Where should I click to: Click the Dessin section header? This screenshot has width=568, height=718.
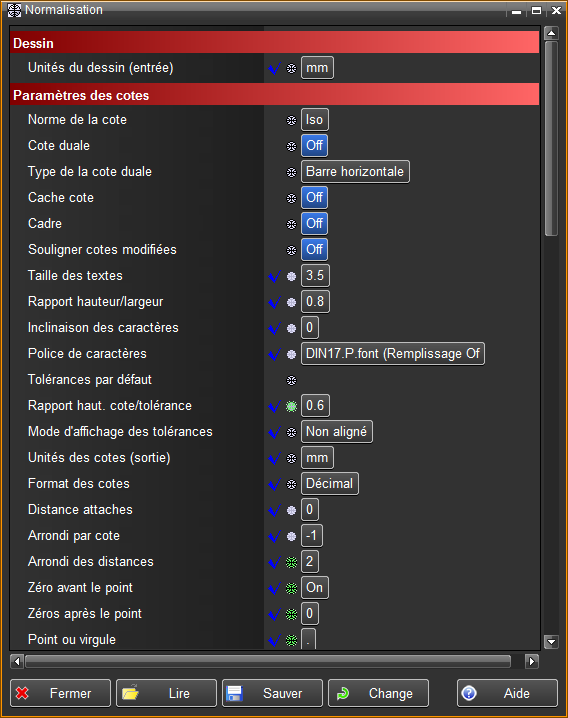click(274, 43)
